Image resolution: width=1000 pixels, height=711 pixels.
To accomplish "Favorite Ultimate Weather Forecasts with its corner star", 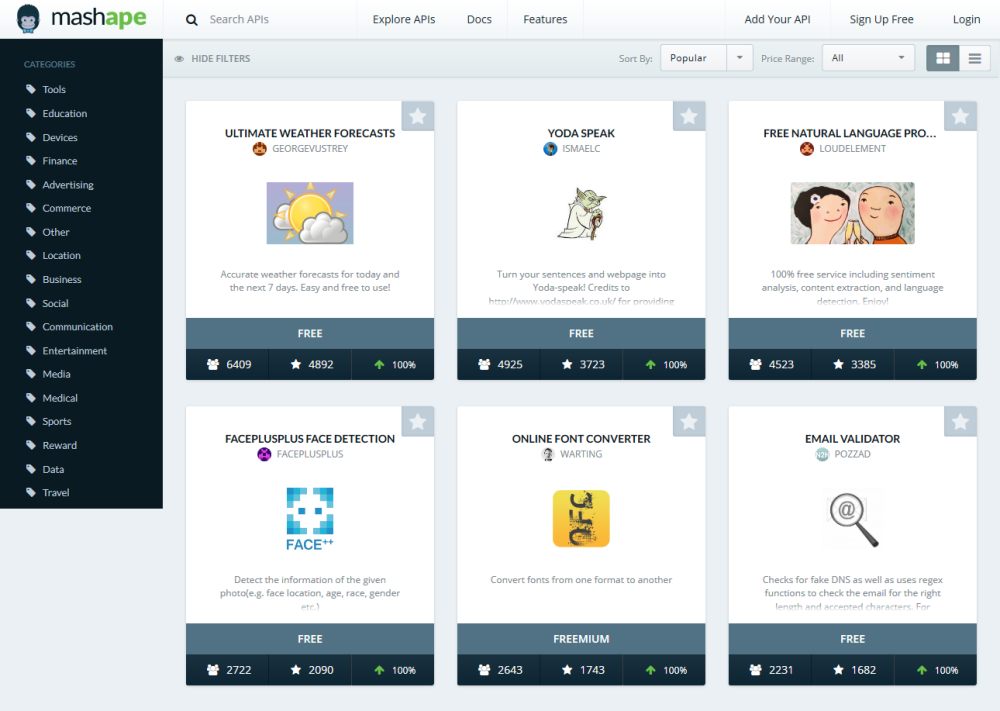I will [x=418, y=116].
